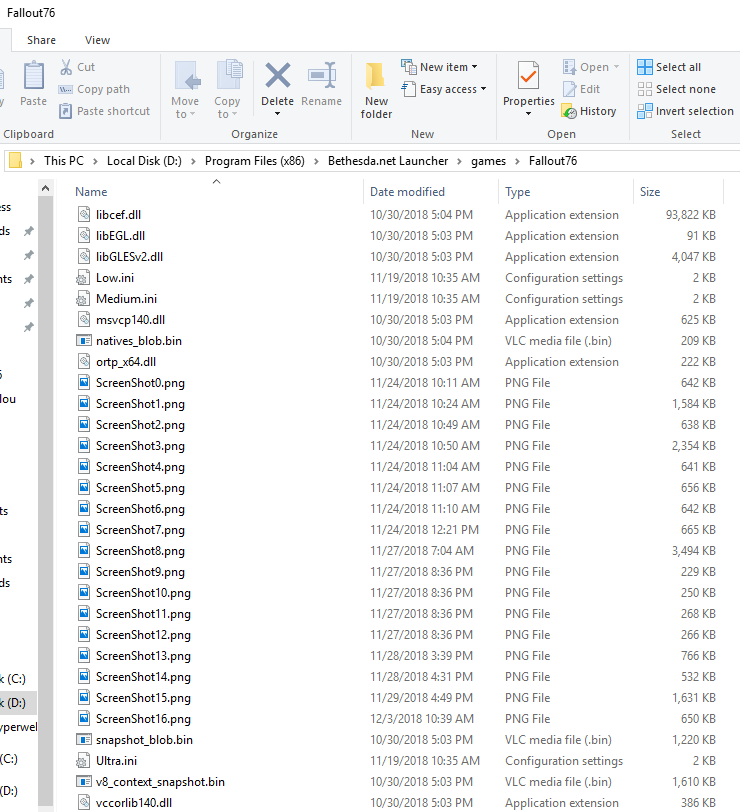
Task: Click the Open ribbon icon
Action: (x=569, y=67)
